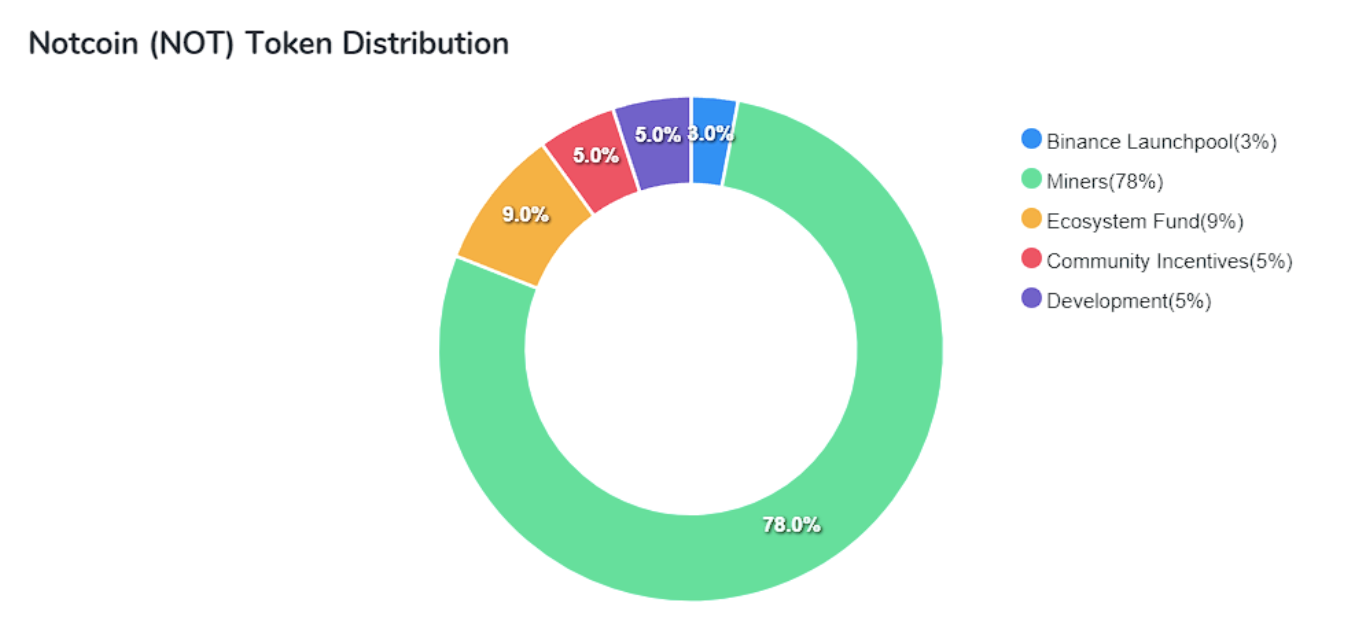The width and height of the screenshot is (1362, 642).
Task: Toggle the "Community Incentives(5%)" legend text
Action: [x=1169, y=261]
